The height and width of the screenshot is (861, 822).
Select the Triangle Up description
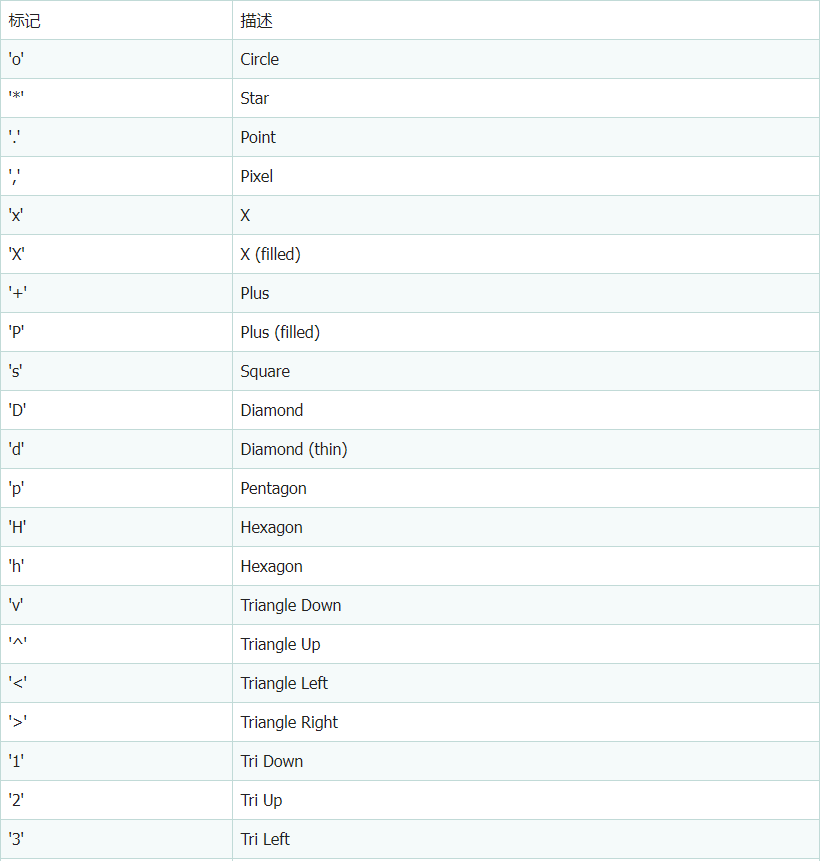point(280,644)
